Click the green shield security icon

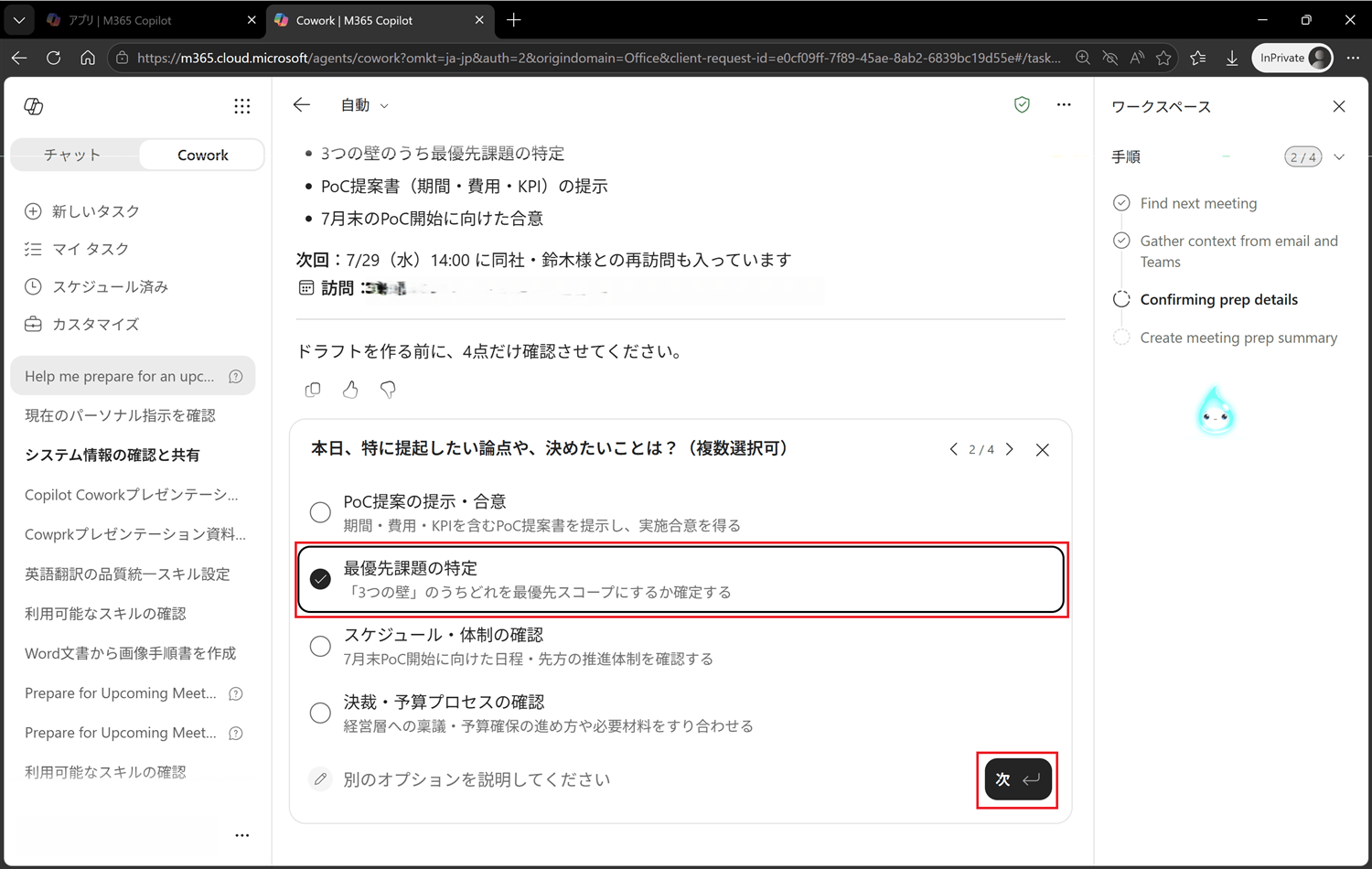(x=1022, y=105)
